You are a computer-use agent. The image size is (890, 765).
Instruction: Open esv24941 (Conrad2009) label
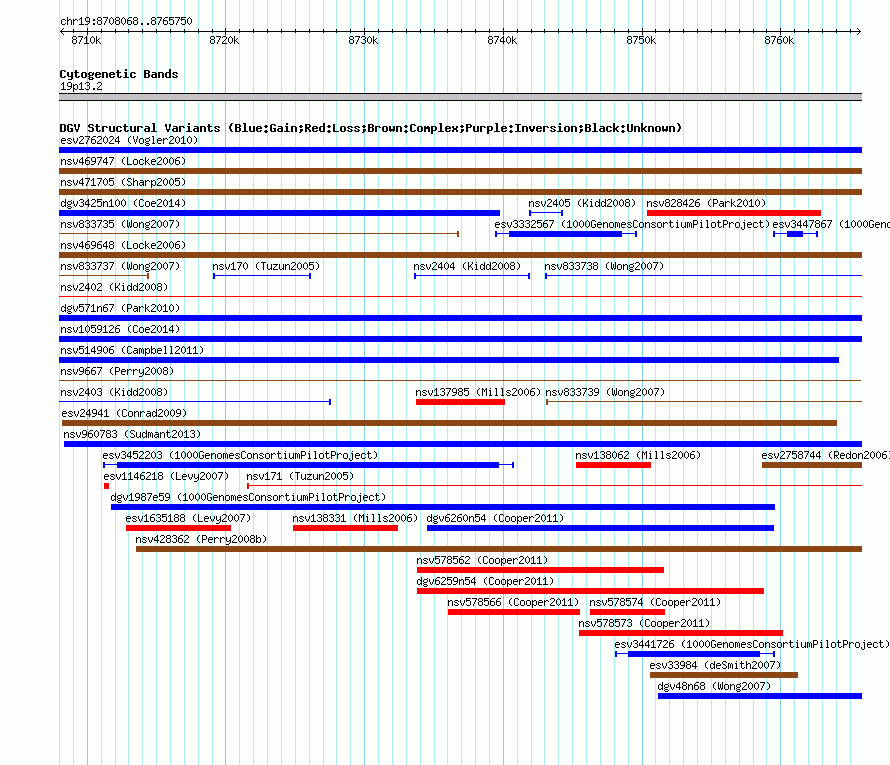[x=124, y=413]
